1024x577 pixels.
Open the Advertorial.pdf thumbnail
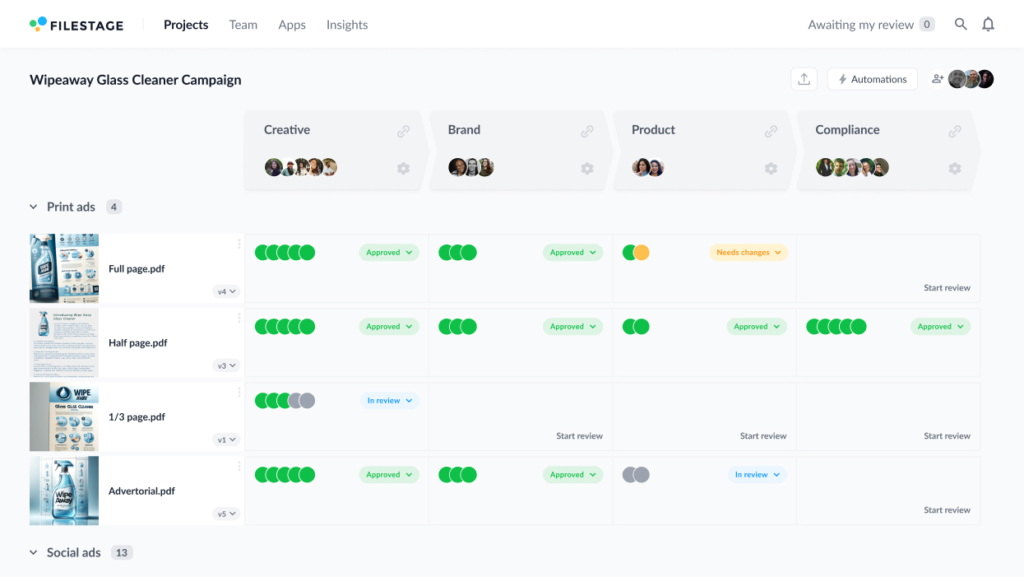click(64, 491)
